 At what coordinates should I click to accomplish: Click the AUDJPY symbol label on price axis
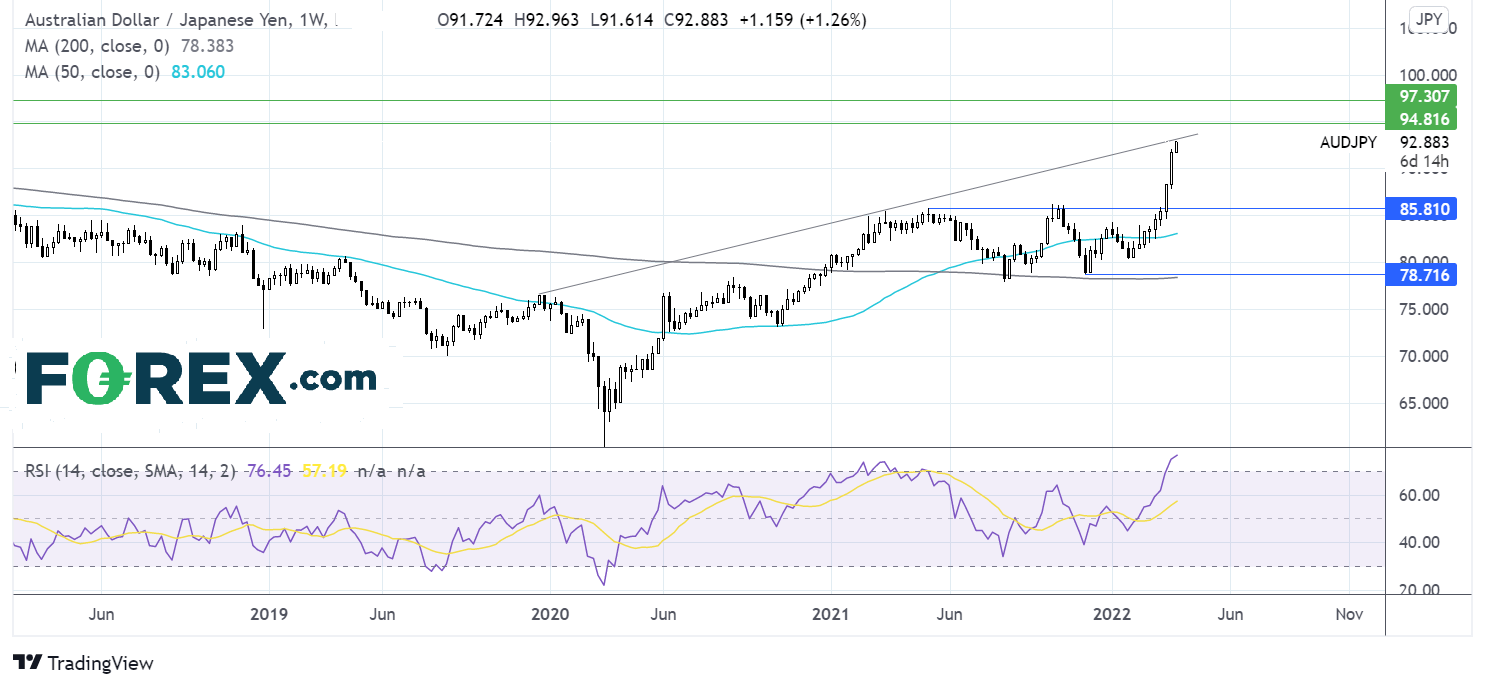pos(1347,143)
